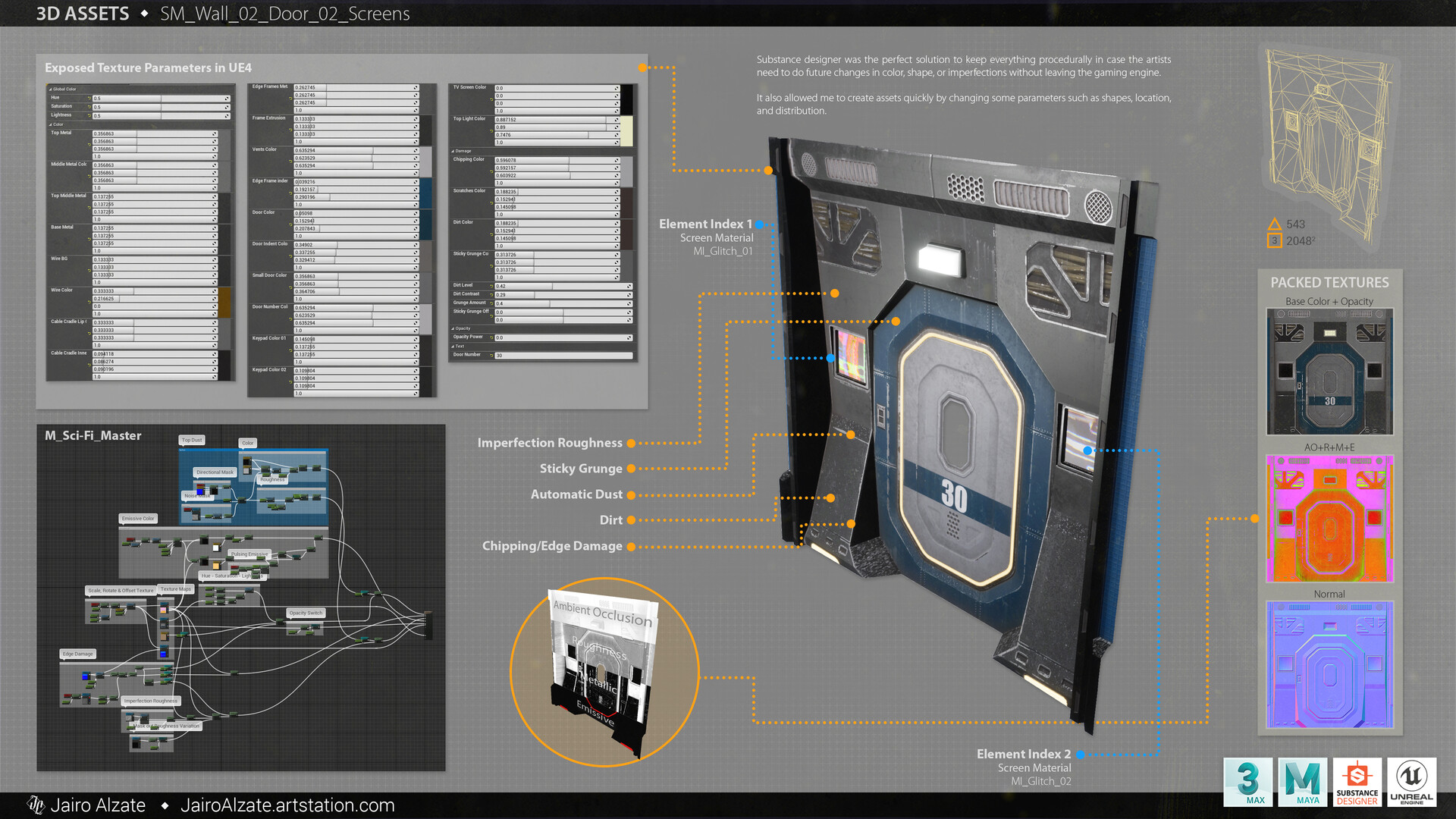
Task: Click the Saturation slider bar
Action: click(x=161, y=107)
